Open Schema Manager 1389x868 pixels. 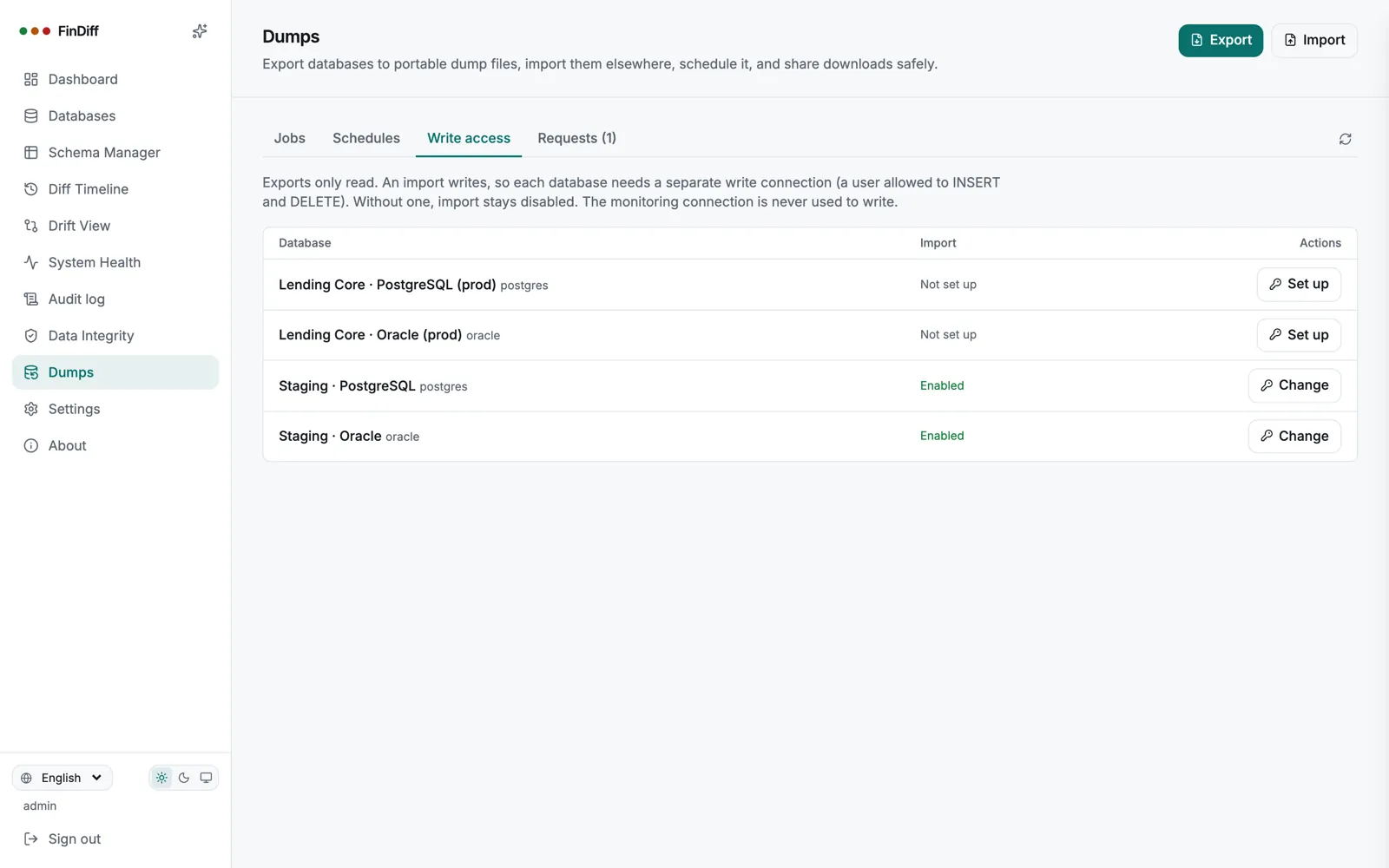115,153
